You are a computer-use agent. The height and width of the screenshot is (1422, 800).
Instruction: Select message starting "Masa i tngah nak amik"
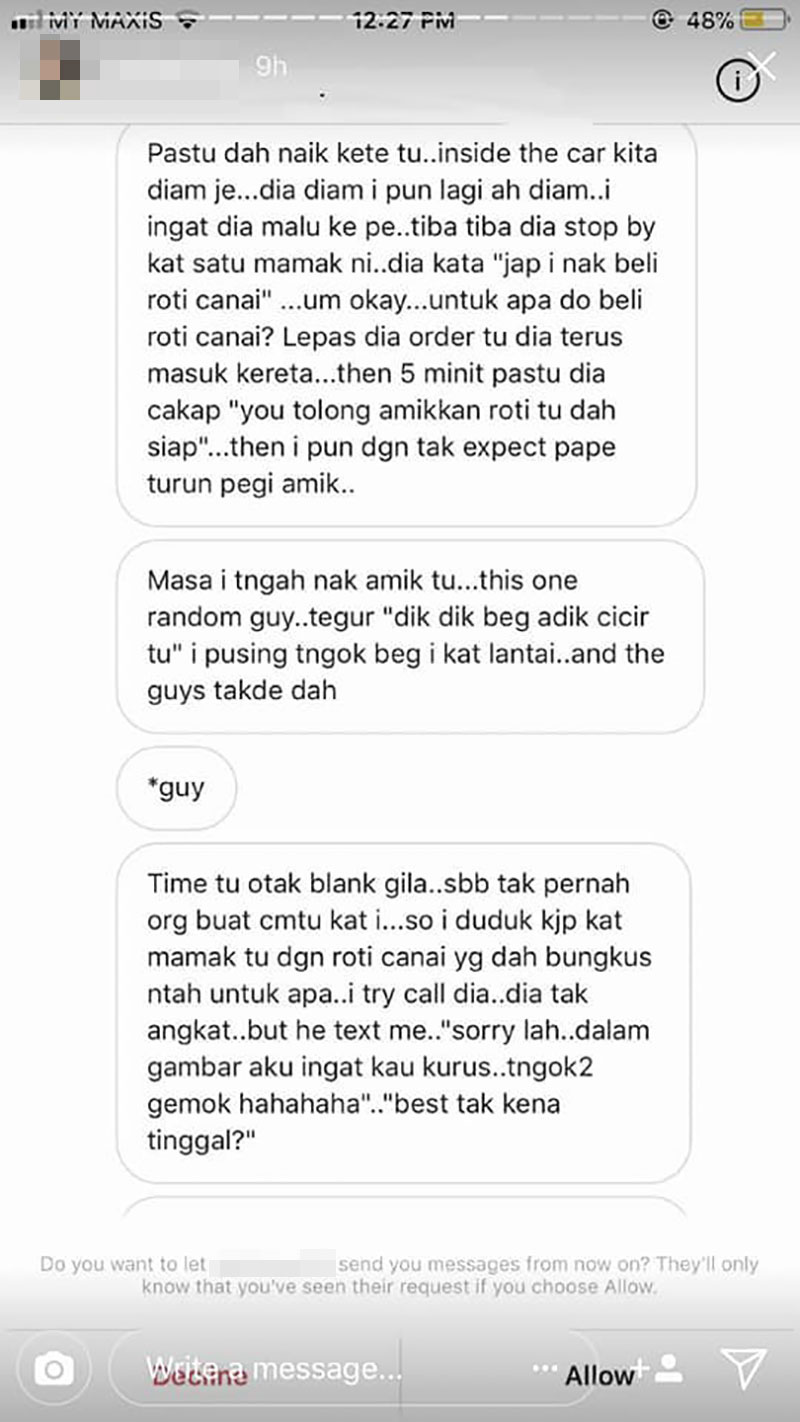point(410,635)
